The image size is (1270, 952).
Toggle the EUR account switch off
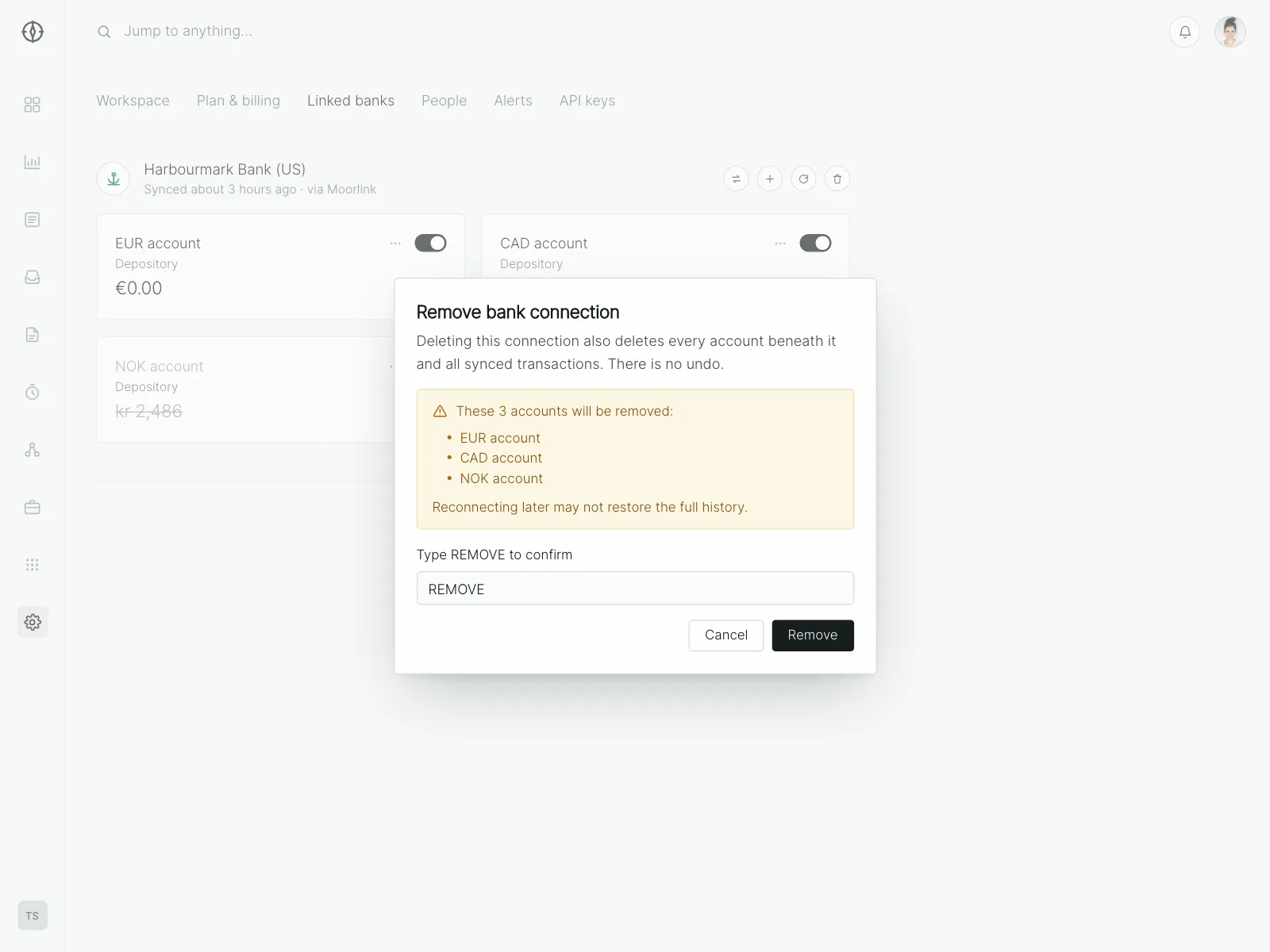point(430,244)
